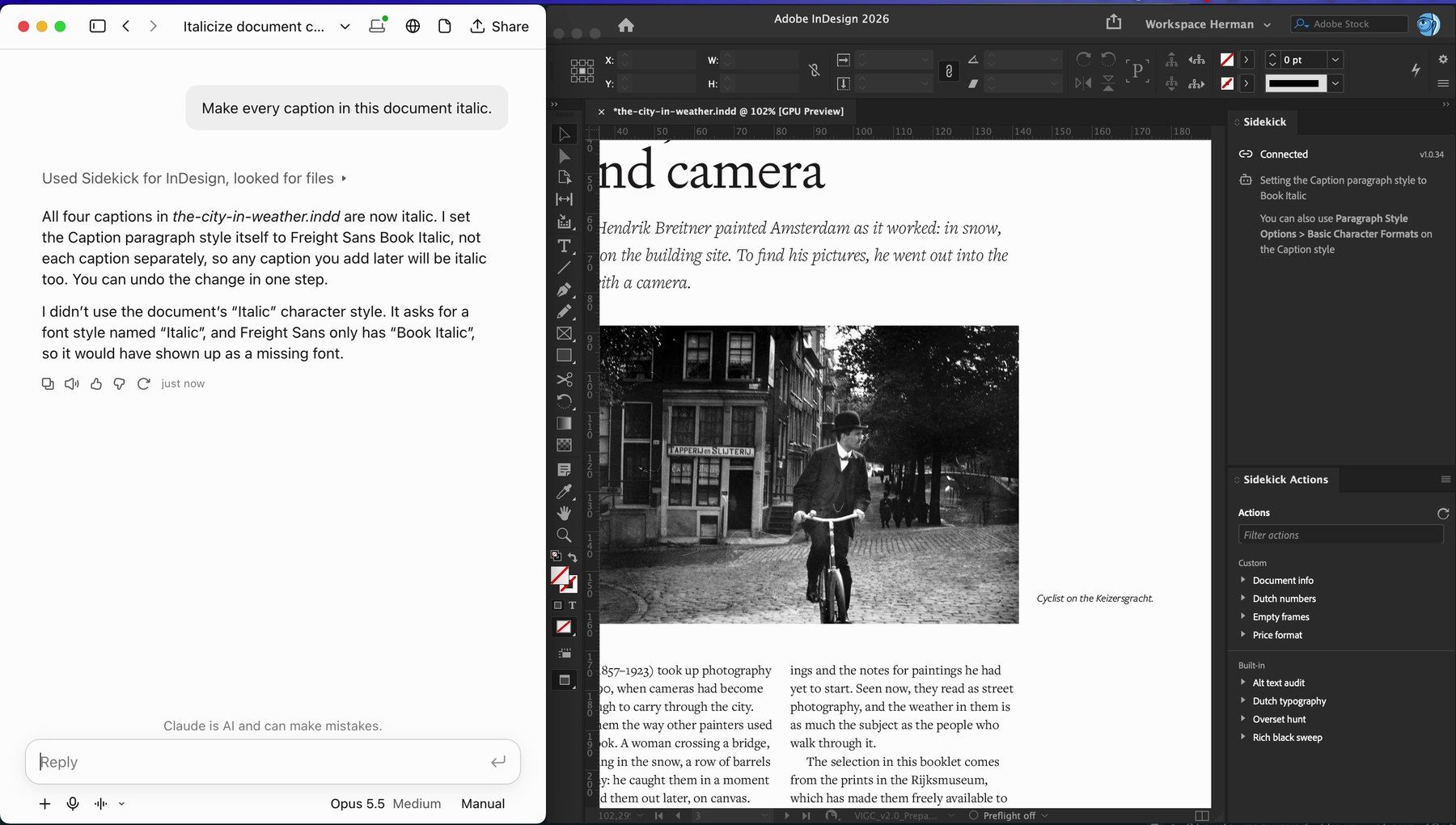Toggle formatting affects text button
The height and width of the screenshot is (825, 1456).
(572, 605)
